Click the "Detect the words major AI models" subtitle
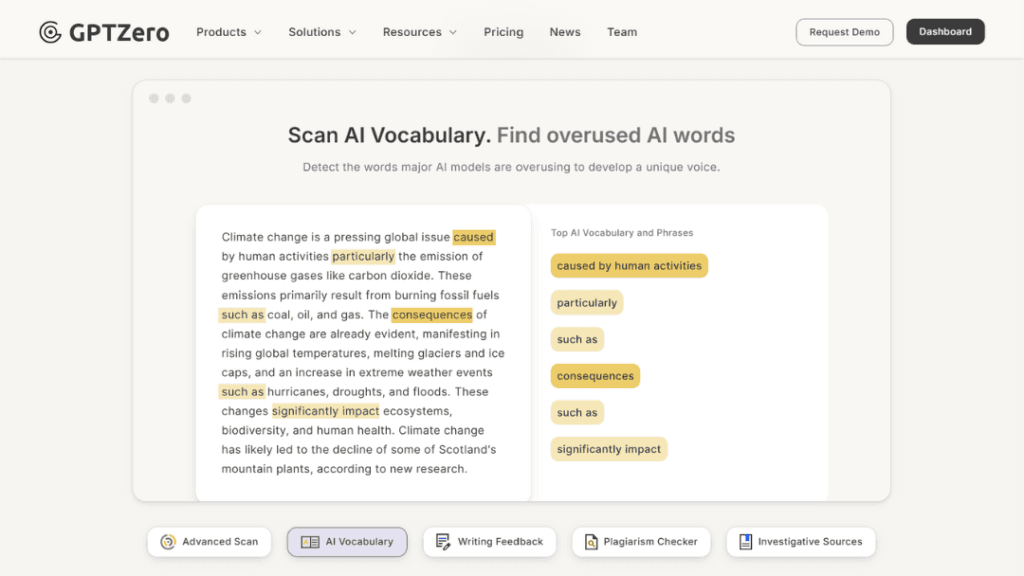The image size is (1024, 576). (511, 167)
